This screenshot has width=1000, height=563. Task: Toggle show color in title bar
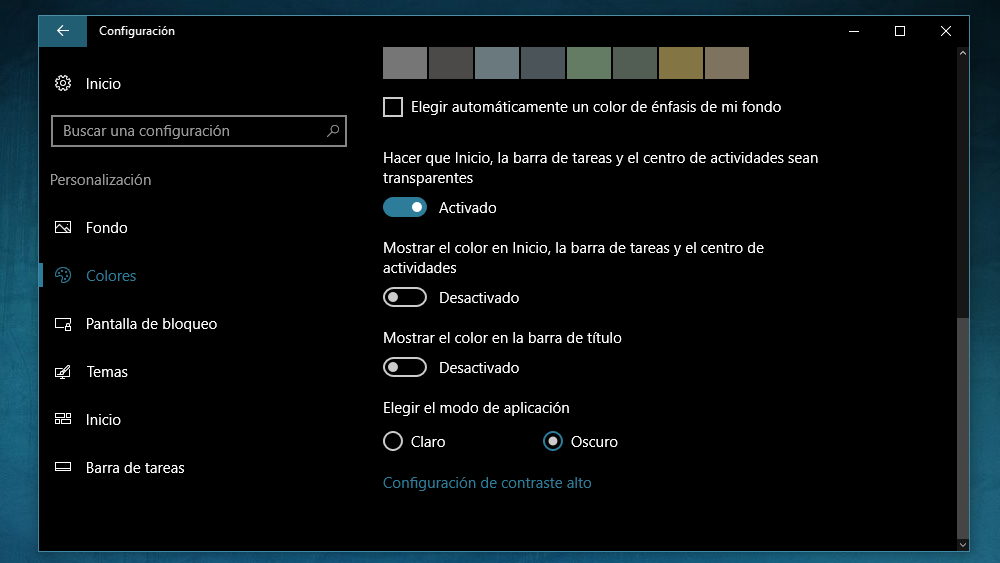[x=405, y=367]
